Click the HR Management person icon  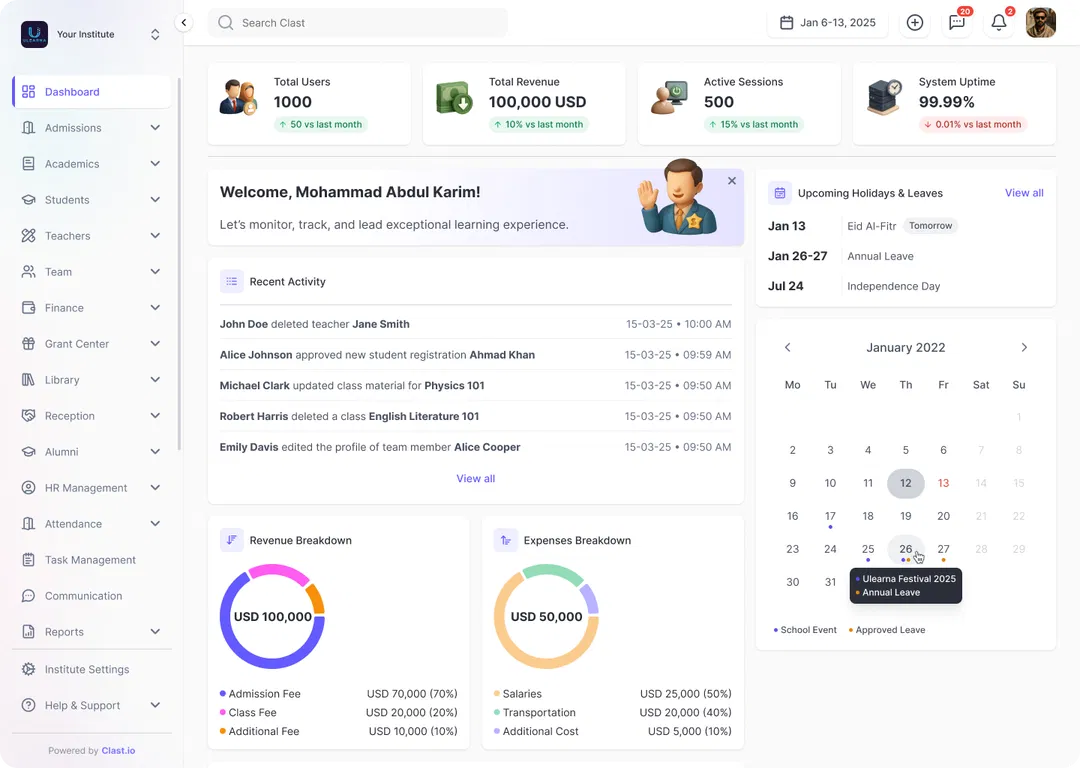(28, 488)
